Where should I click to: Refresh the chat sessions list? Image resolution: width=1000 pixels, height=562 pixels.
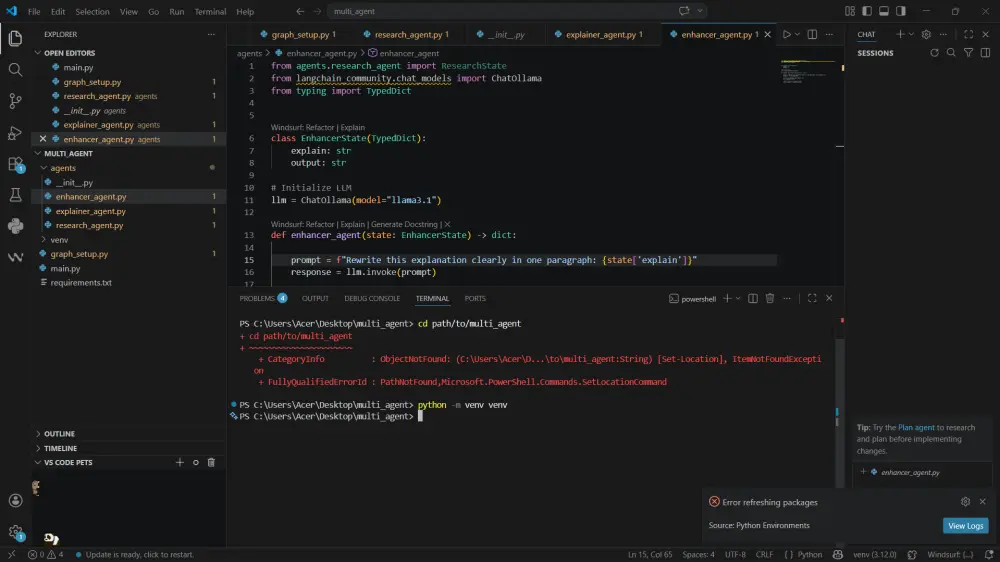[x=934, y=53]
